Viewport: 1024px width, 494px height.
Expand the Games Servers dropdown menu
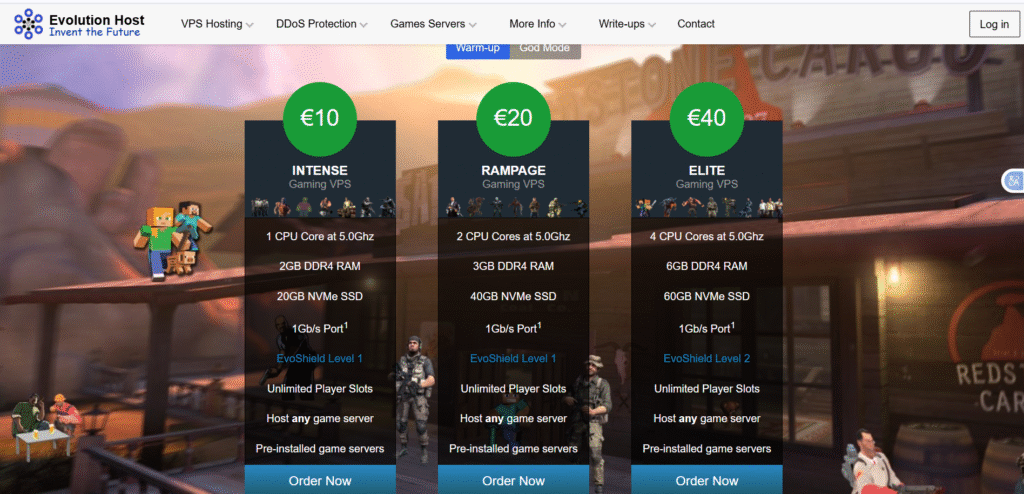(433, 24)
